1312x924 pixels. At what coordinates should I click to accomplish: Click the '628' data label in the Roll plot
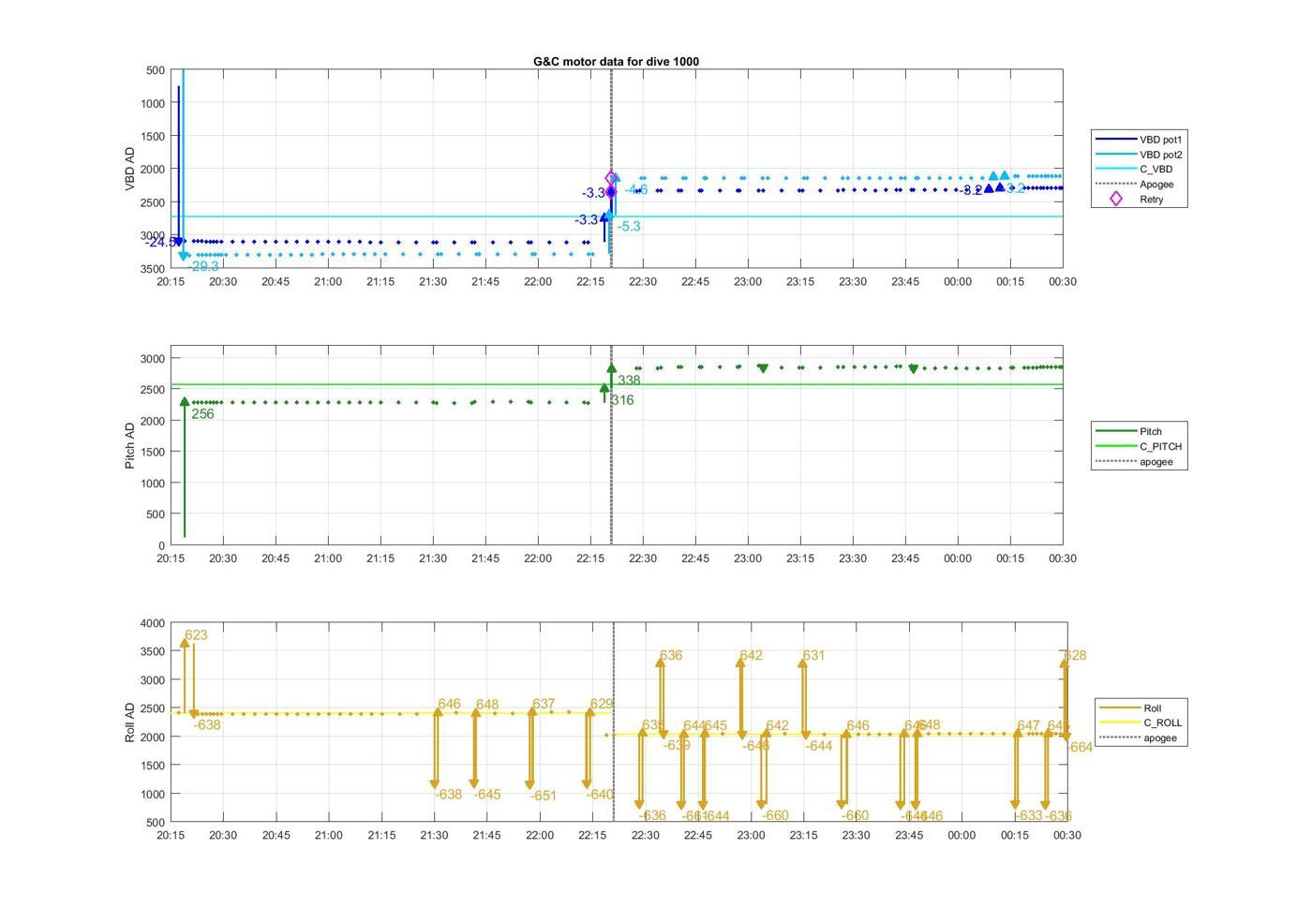point(1075,656)
